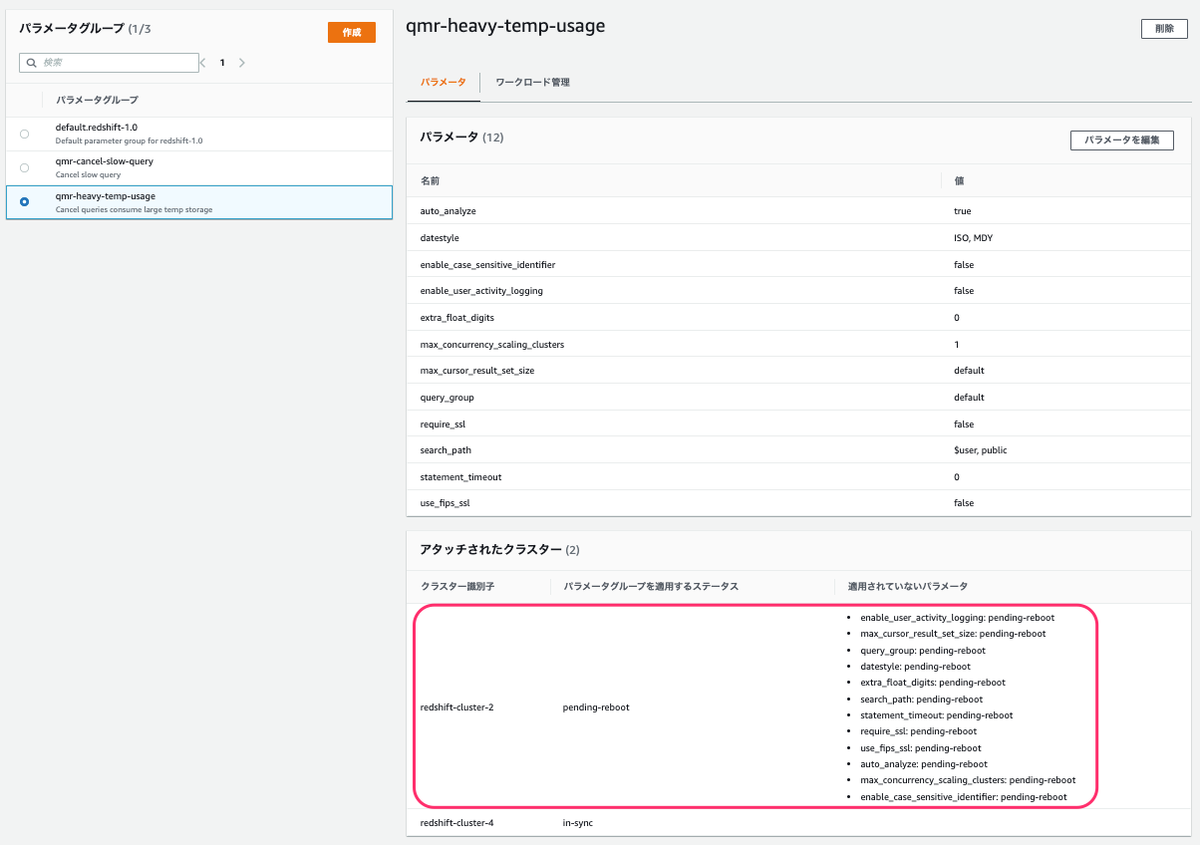Click require_ssl parameter name
1200x845 pixels.
[445, 424]
